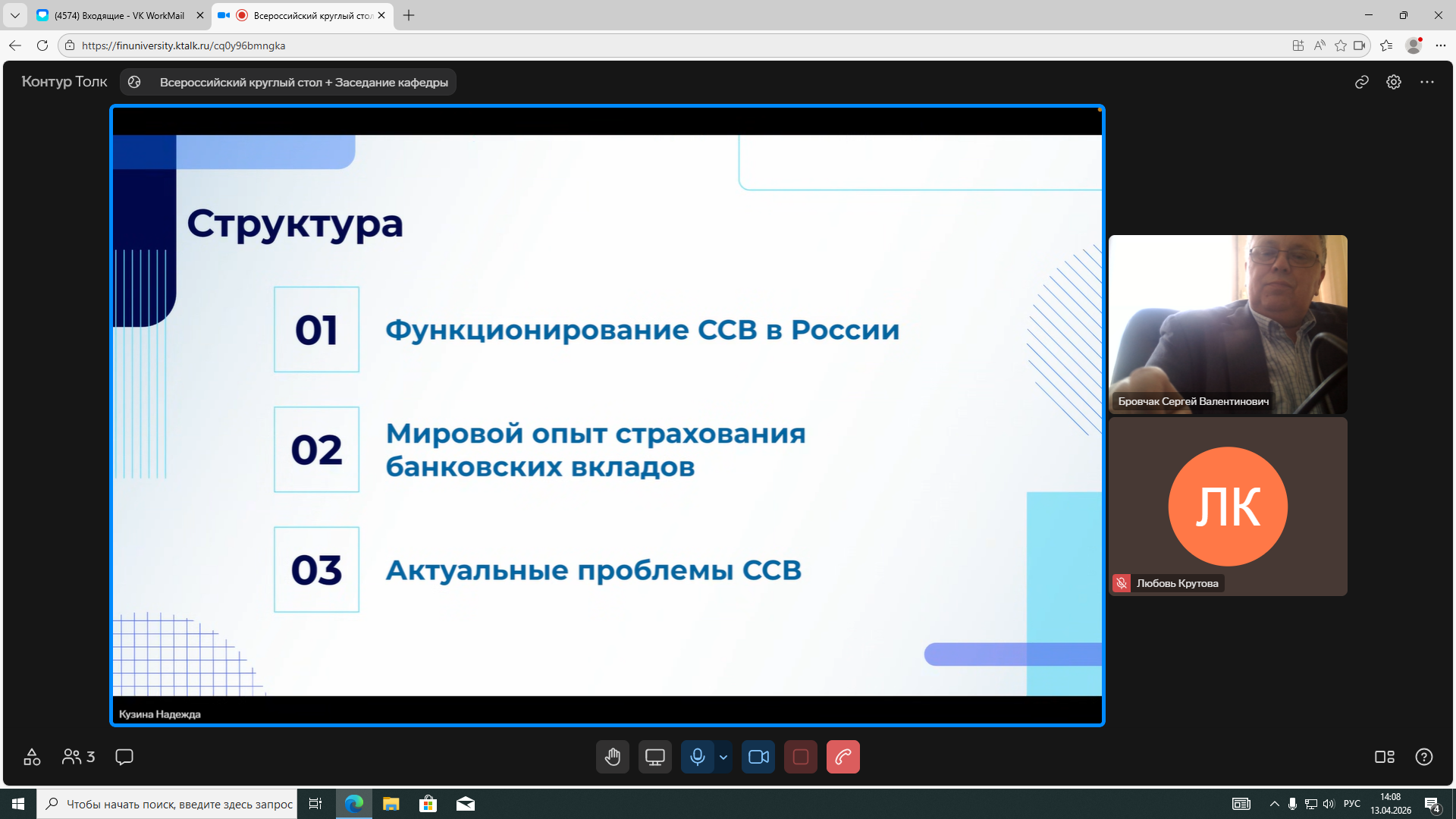Viewport: 1456px width, 819px height.
Task: Select Бровчак Сергей Валентинович video tile
Action: click(1228, 324)
